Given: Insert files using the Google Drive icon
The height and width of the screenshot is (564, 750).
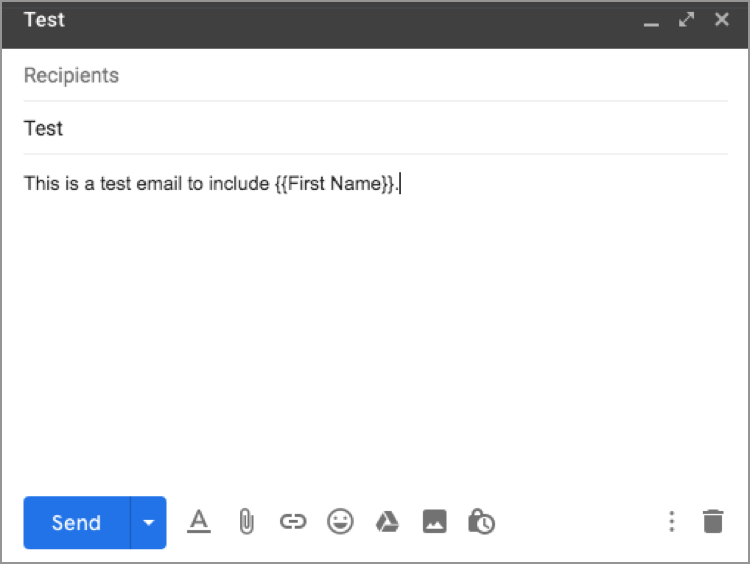Looking at the screenshot, I should click(x=387, y=522).
